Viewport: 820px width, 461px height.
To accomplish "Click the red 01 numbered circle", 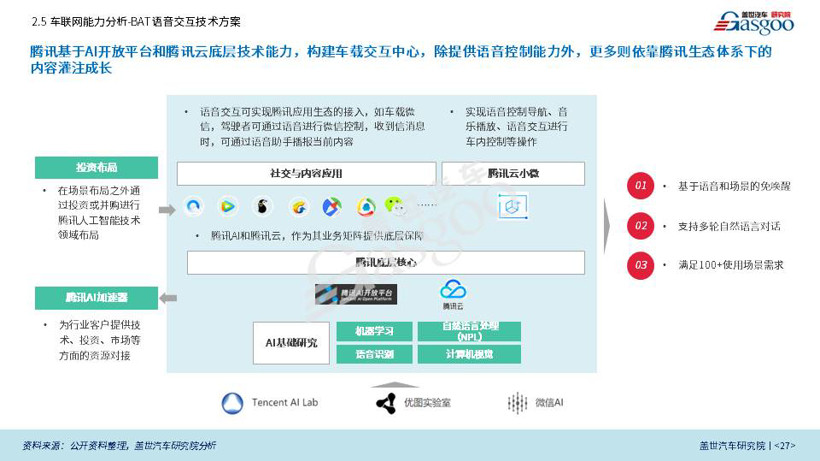I will pos(641,186).
